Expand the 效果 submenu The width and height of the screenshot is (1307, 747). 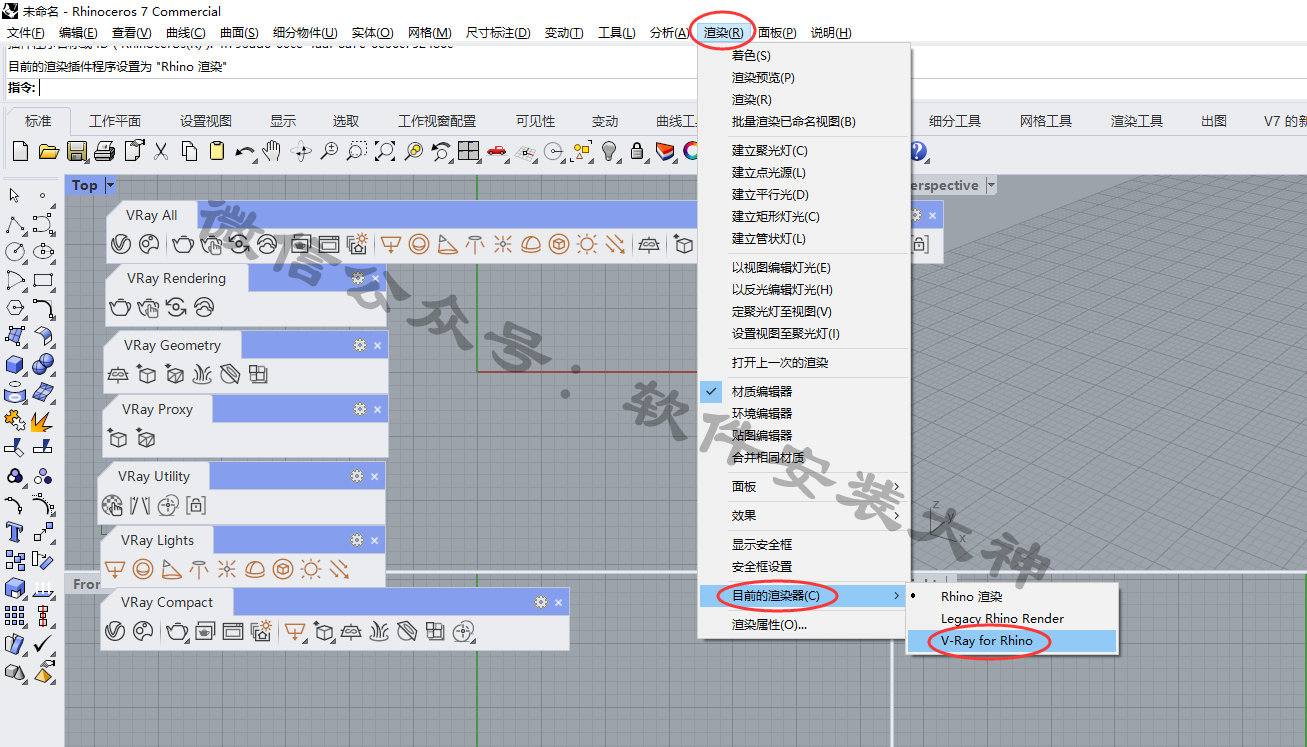803,515
